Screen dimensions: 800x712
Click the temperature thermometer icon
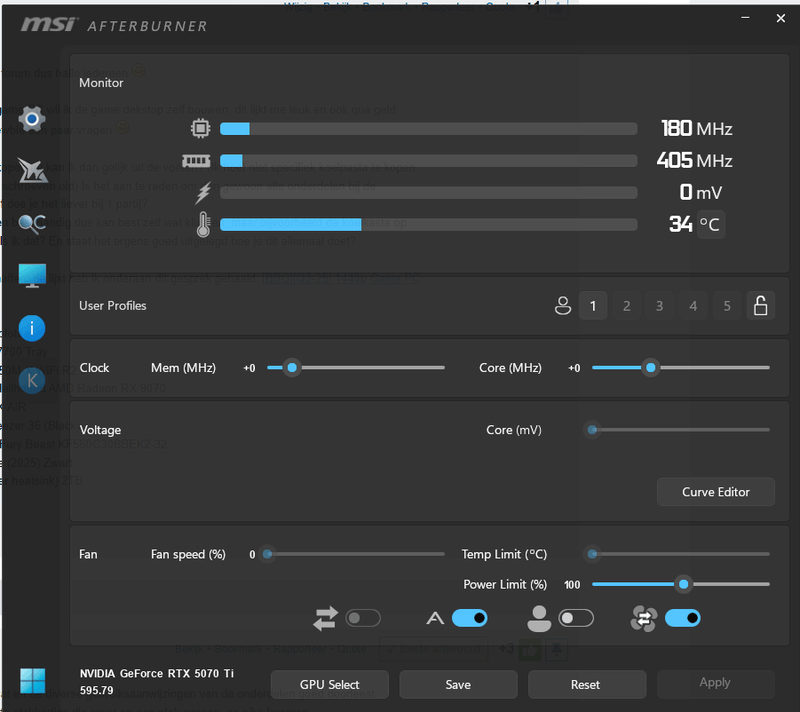point(204,224)
